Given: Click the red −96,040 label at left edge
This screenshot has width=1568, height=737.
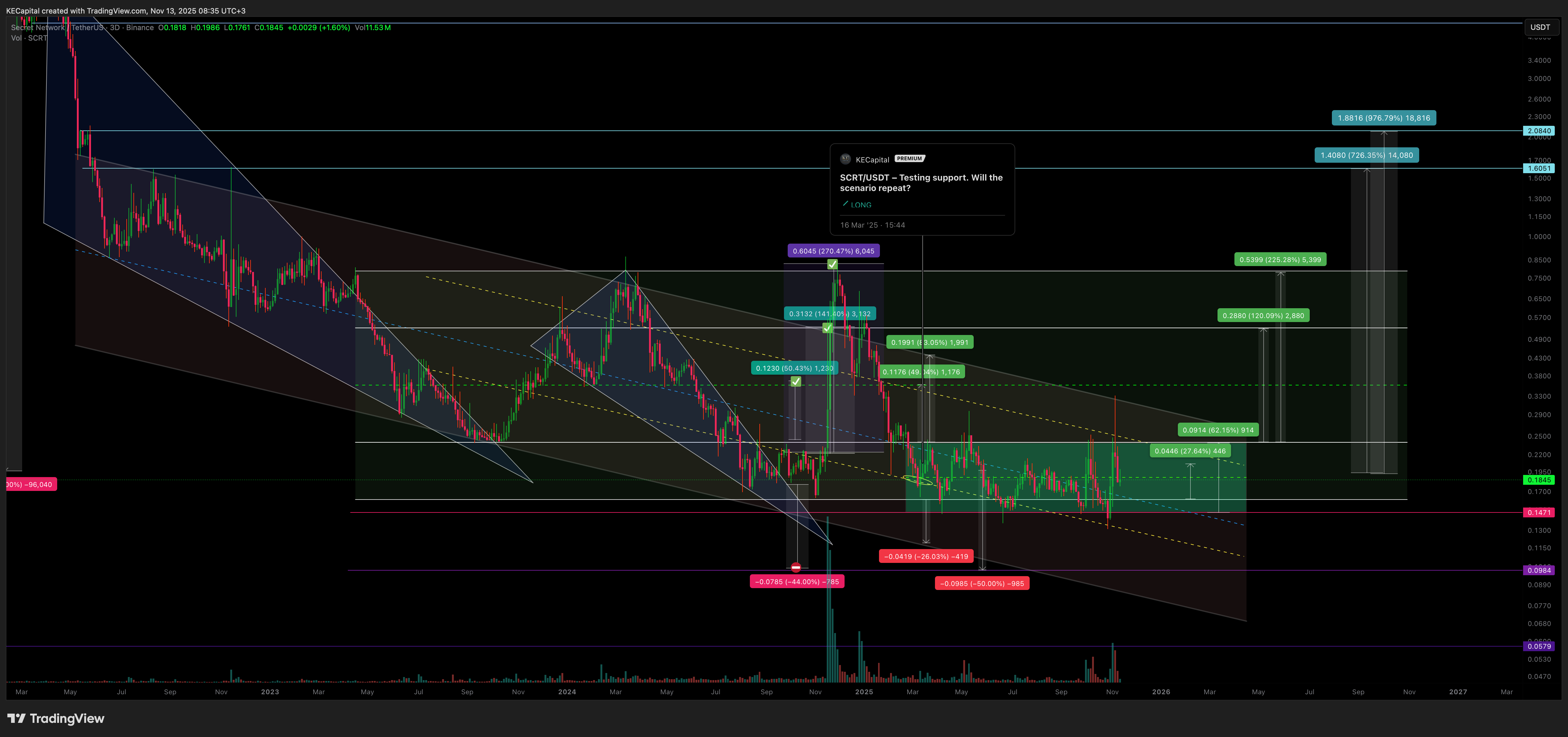Looking at the screenshot, I should click(x=31, y=485).
